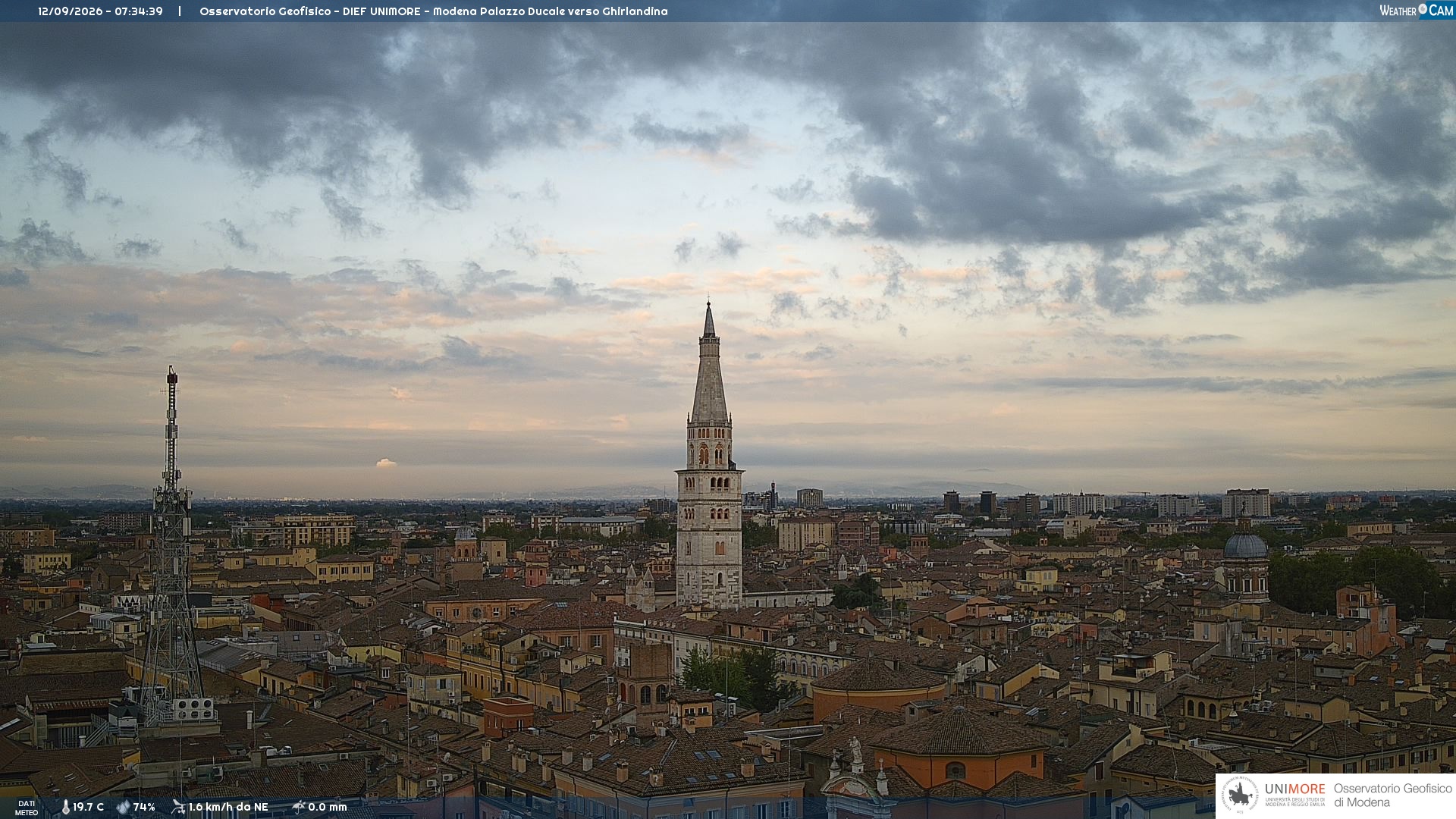Click the Ghirlandina tower spire

[x=709, y=362]
